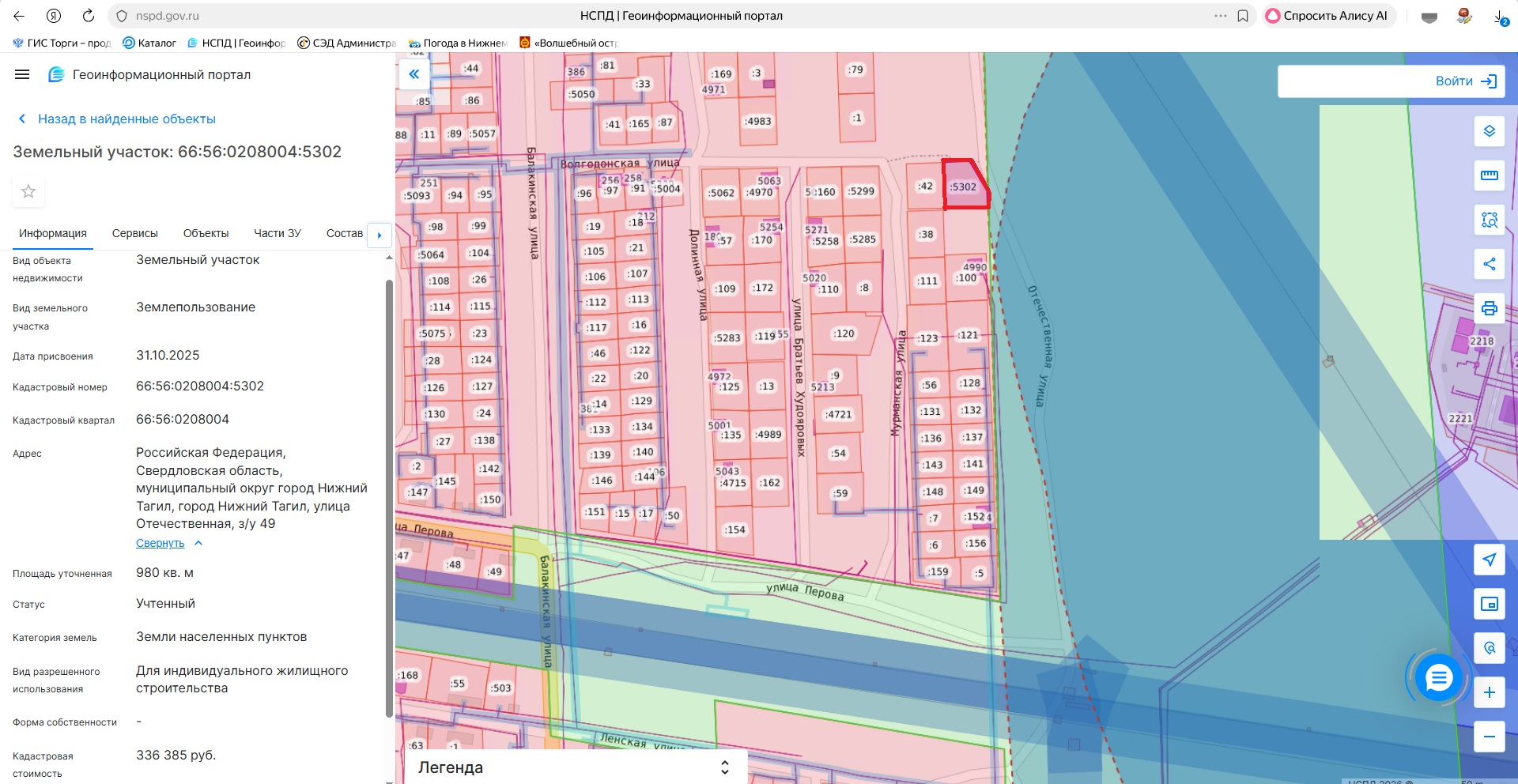Screen dimensions: 1518x784
Task: Zoom out the map with minus button
Action: pyautogui.click(x=1489, y=737)
